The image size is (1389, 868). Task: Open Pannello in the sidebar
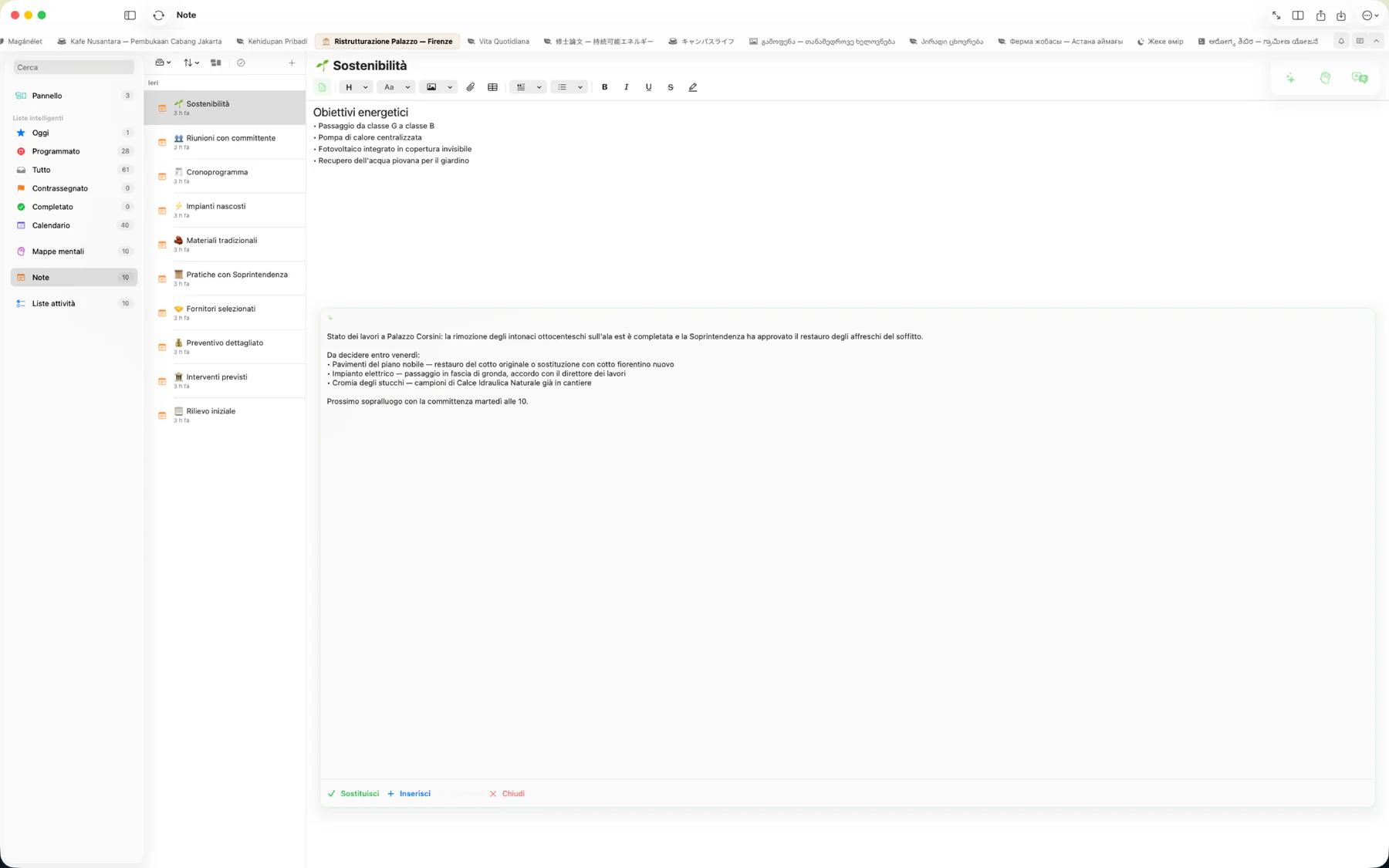74,96
